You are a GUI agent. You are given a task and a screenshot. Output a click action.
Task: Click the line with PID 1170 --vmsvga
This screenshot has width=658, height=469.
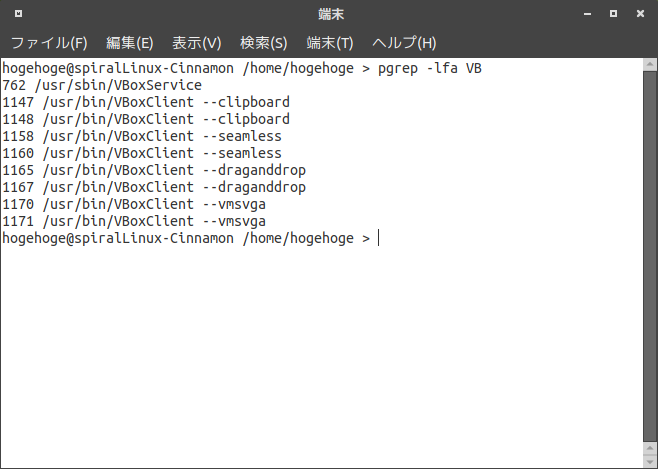(134, 204)
